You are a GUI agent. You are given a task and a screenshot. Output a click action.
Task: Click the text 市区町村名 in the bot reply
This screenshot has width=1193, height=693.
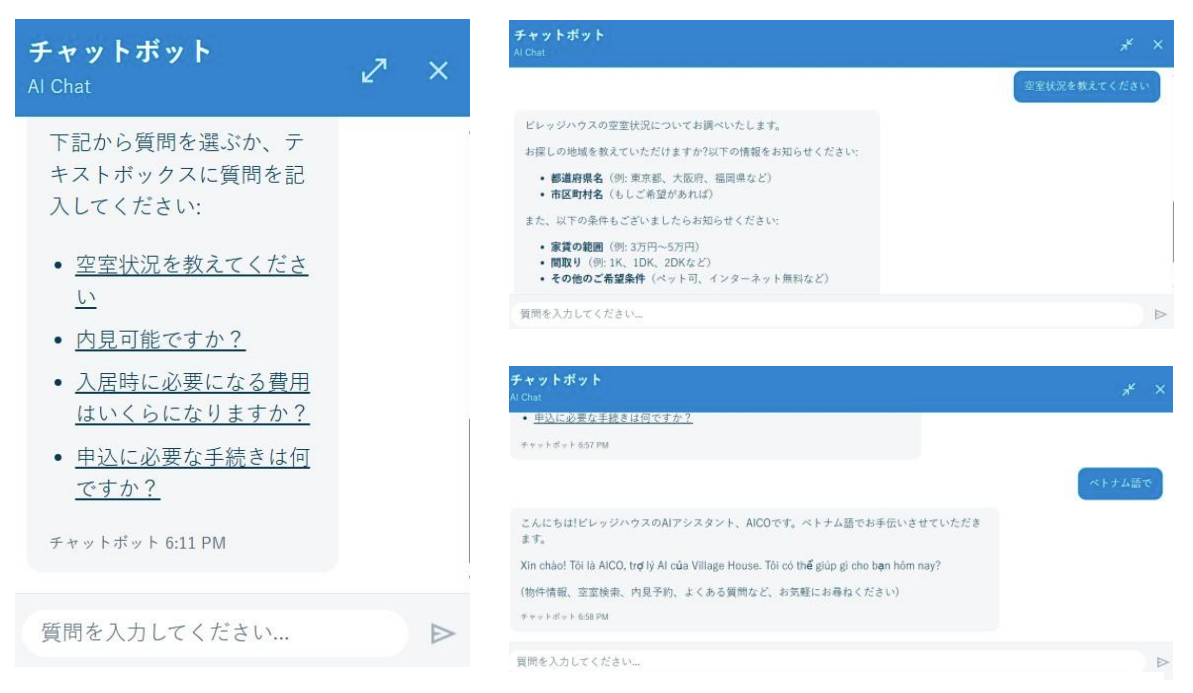click(577, 194)
